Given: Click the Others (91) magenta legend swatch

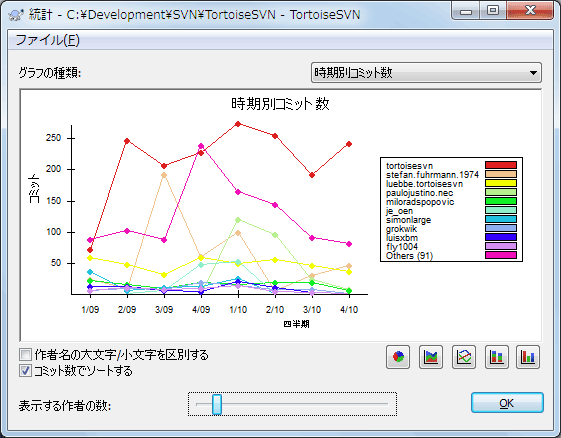Looking at the screenshot, I should pyautogui.click(x=501, y=255).
